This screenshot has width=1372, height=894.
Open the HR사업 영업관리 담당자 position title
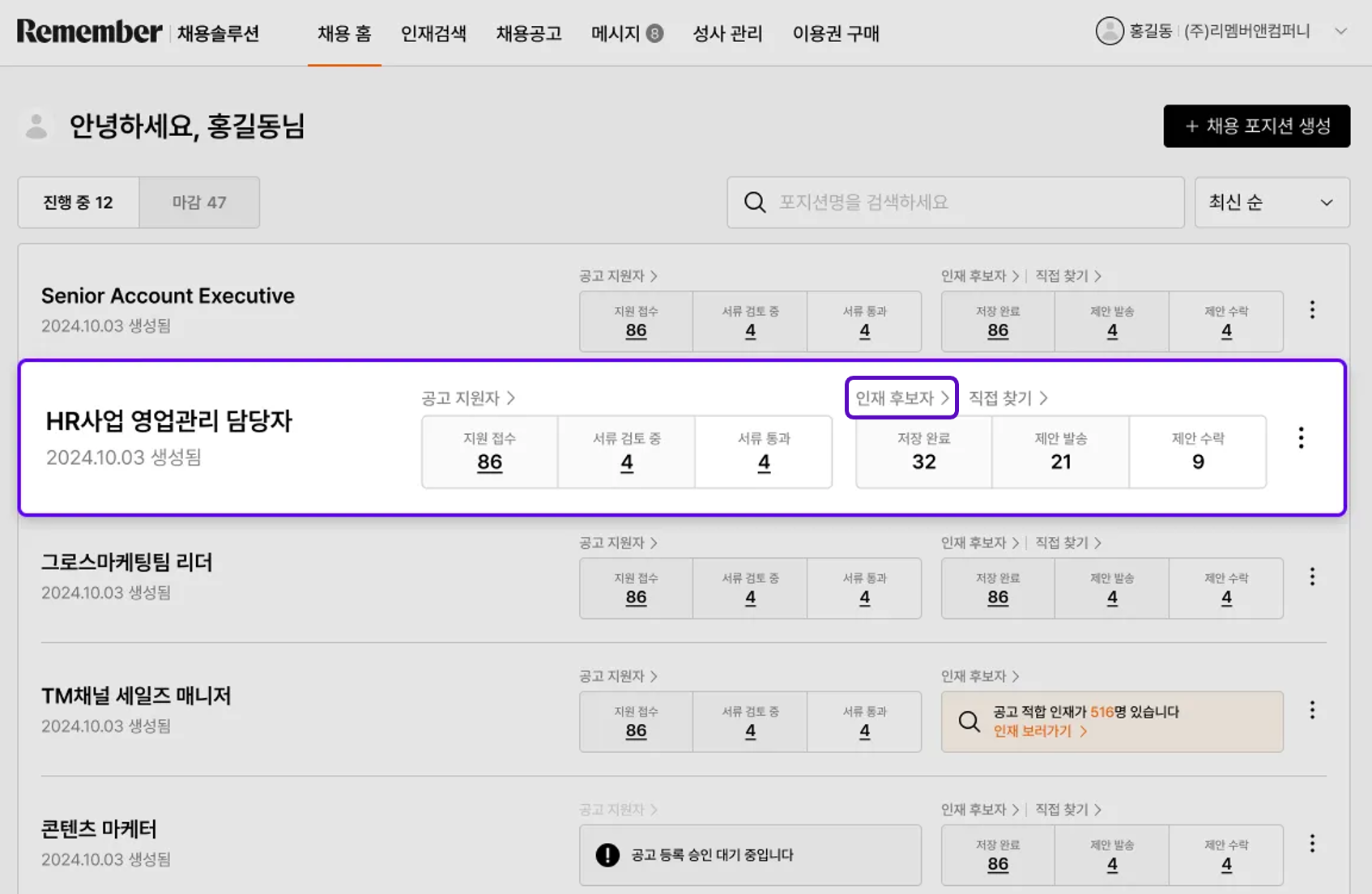[168, 421]
